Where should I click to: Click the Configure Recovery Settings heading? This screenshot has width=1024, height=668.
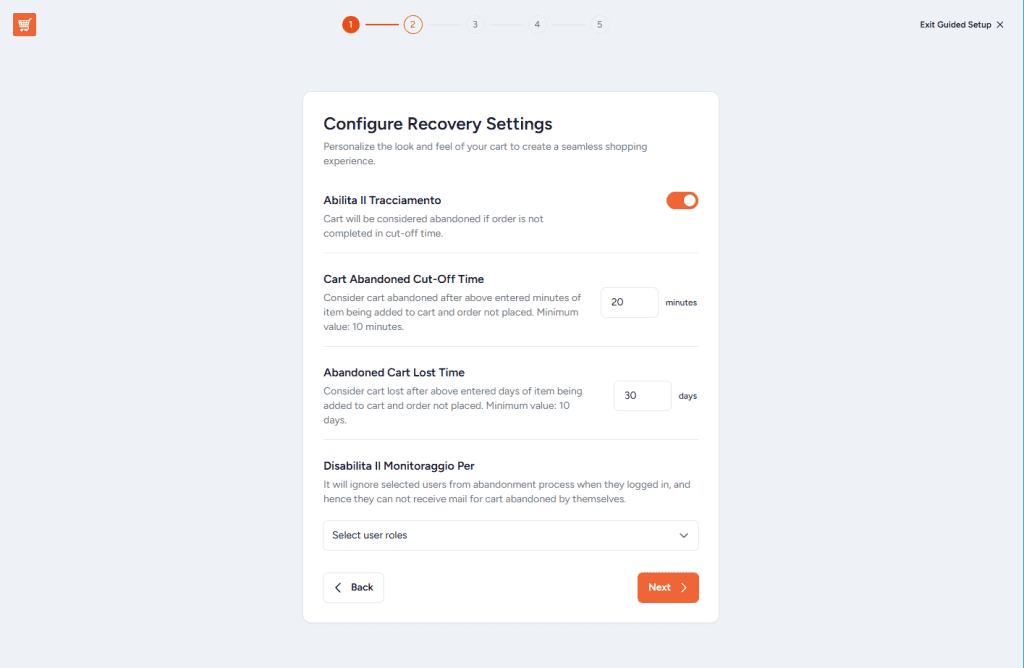click(x=438, y=123)
